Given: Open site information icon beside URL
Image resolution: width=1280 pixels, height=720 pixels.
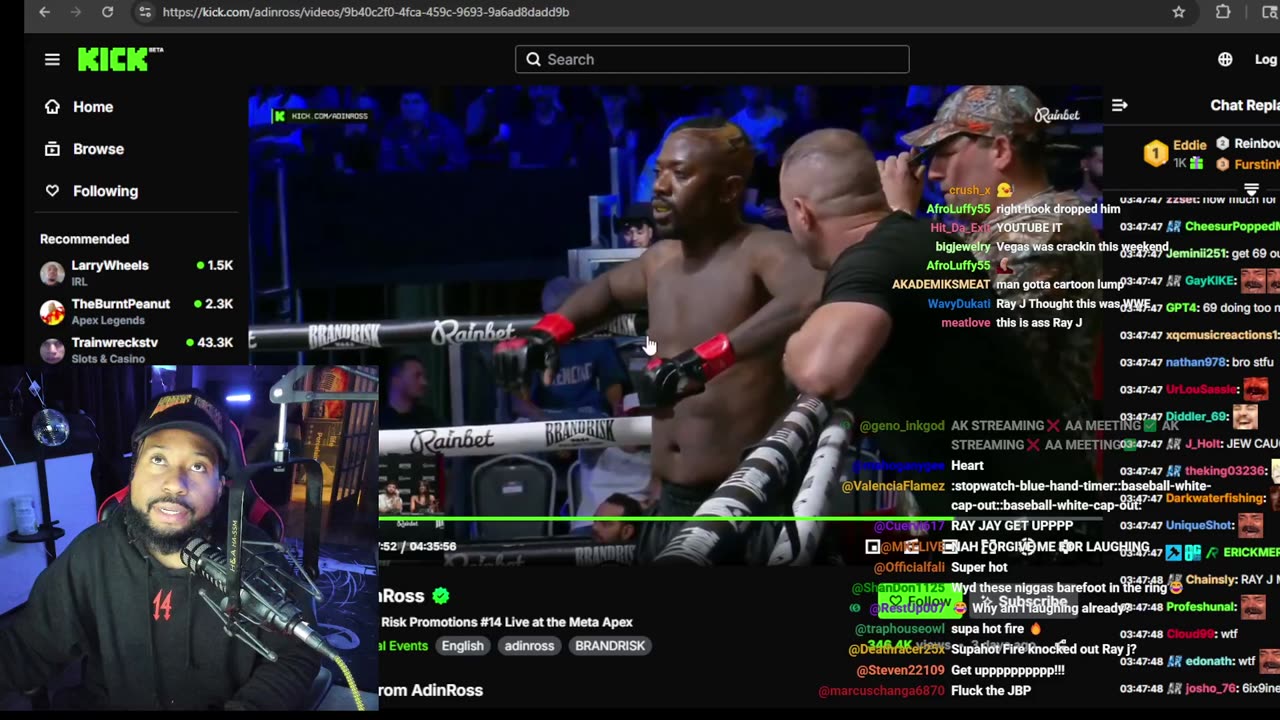Looking at the screenshot, I should [x=145, y=12].
